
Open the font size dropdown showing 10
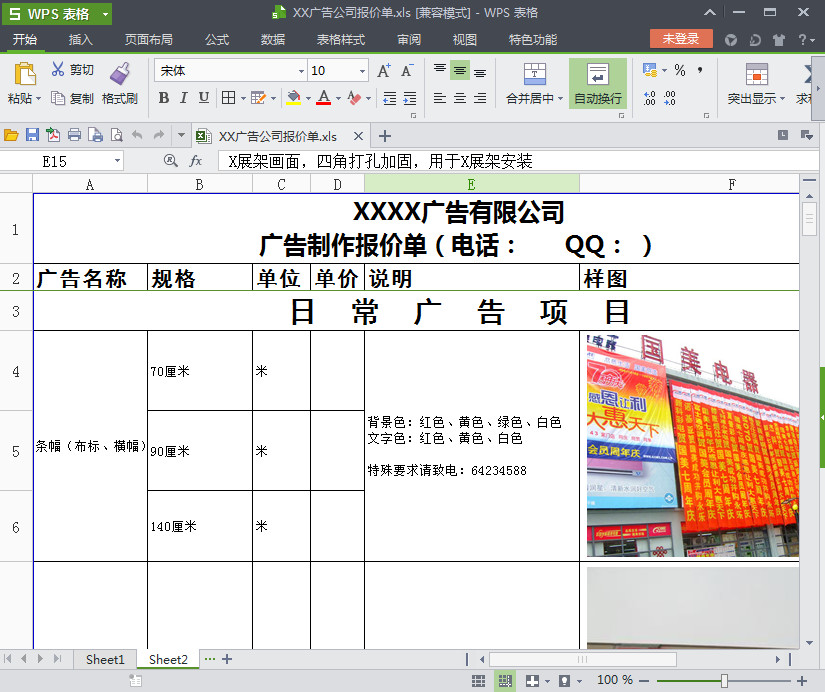(362, 71)
